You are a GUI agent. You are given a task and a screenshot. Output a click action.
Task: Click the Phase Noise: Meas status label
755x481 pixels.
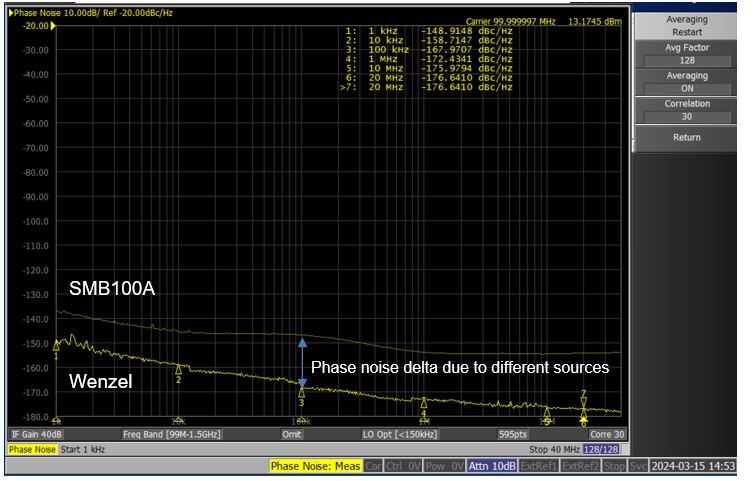(315, 467)
